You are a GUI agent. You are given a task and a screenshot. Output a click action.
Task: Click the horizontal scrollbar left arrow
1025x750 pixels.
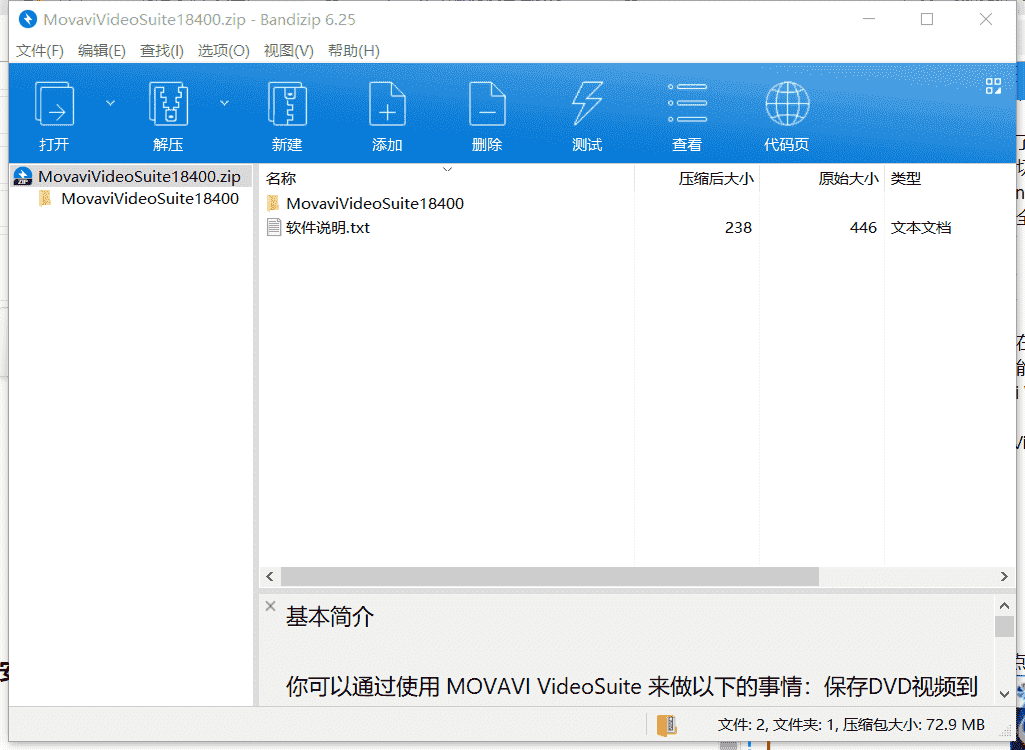pyautogui.click(x=270, y=576)
